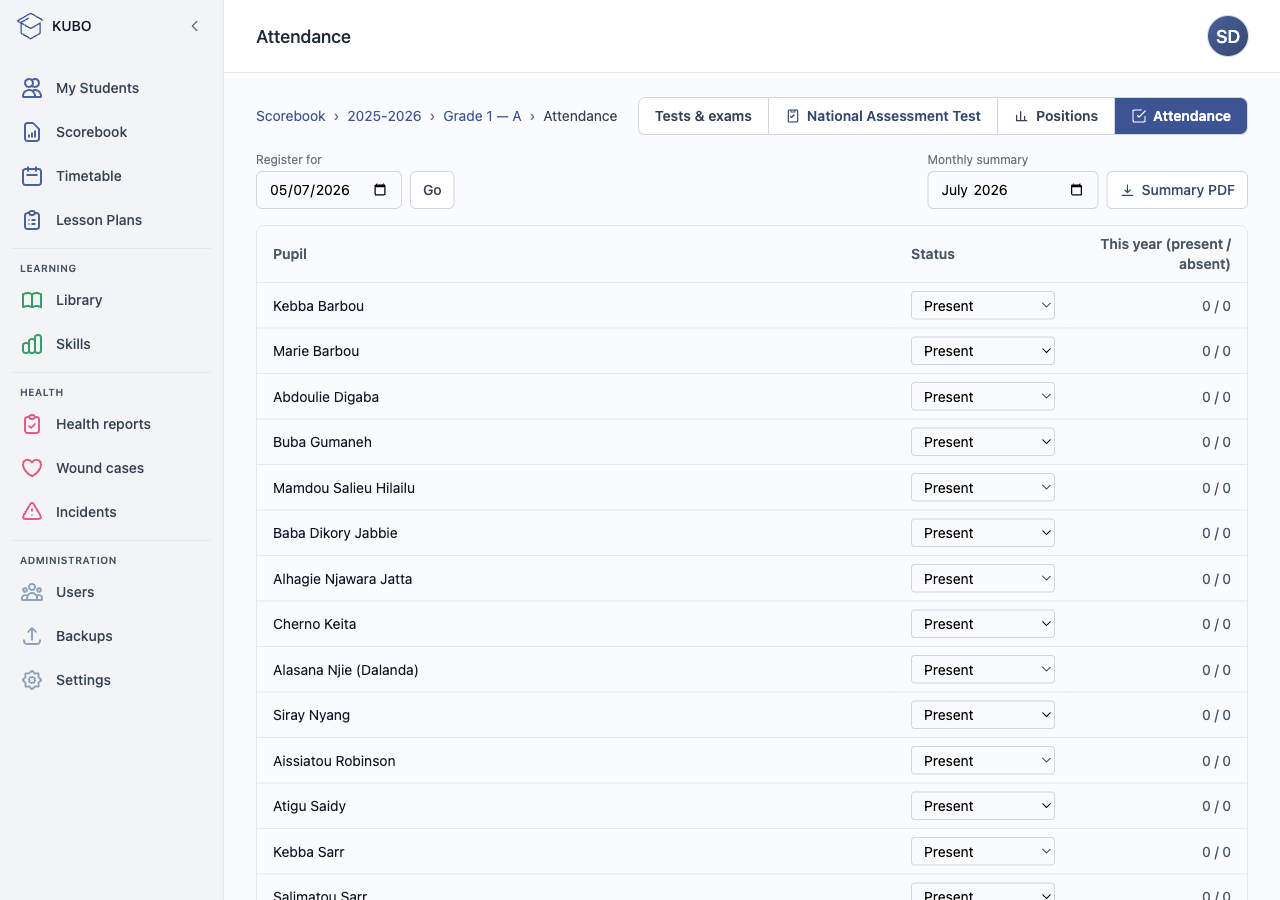
Task: Click the Pupil column header
Action: (x=290, y=254)
